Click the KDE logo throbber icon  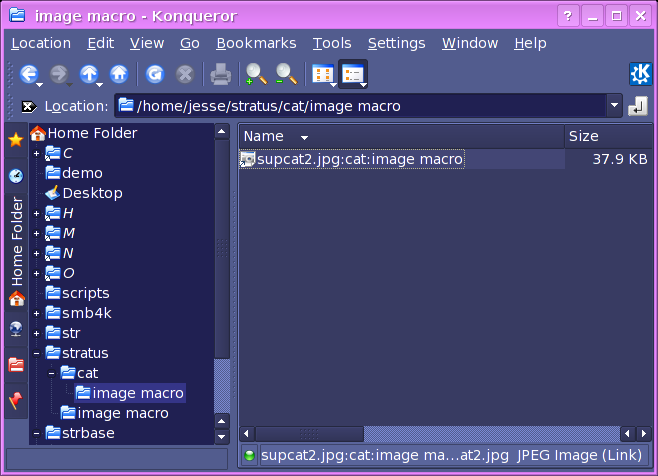tap(640, 74)
